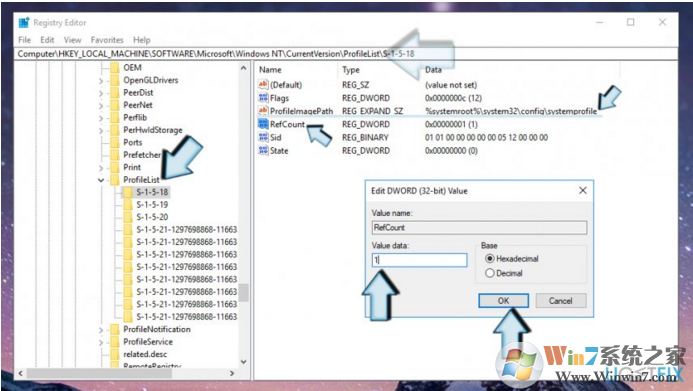Click the related.desc folder icon

click(x=114, y=354)
